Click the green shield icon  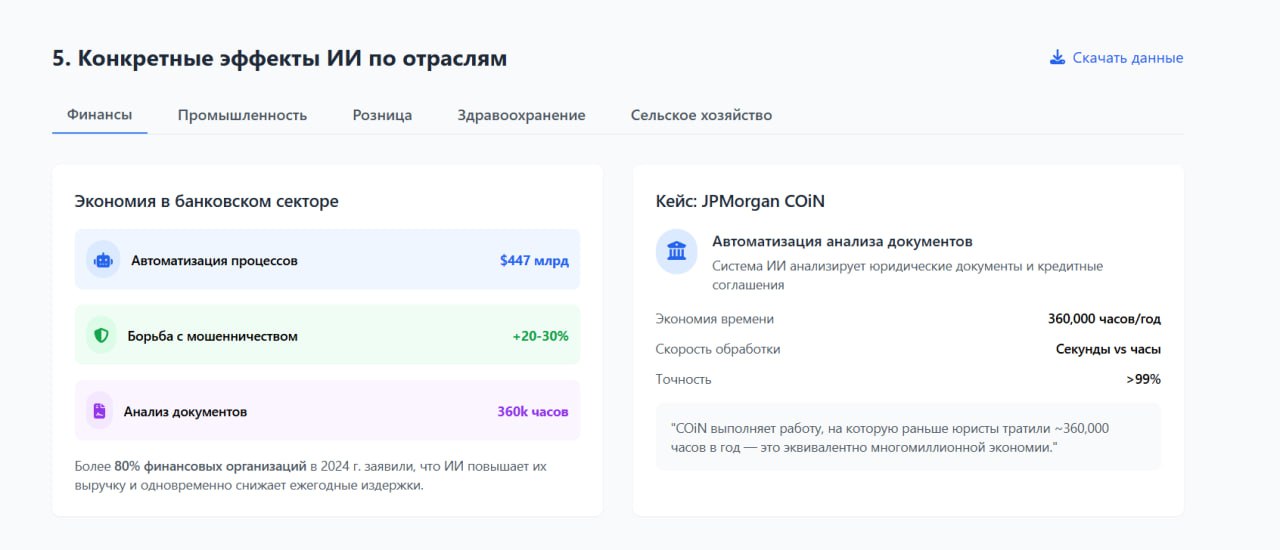(101, 336)
